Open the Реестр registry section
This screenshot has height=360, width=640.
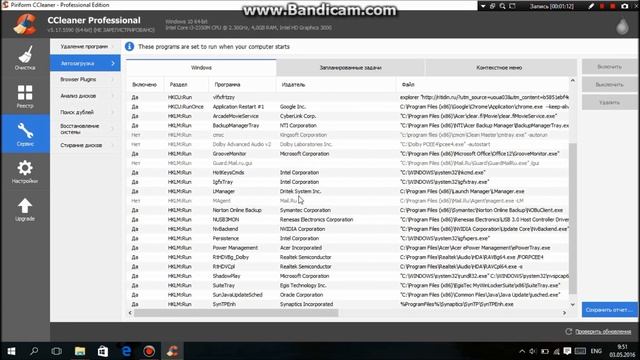pyautogui.click(x=25, y=96)
